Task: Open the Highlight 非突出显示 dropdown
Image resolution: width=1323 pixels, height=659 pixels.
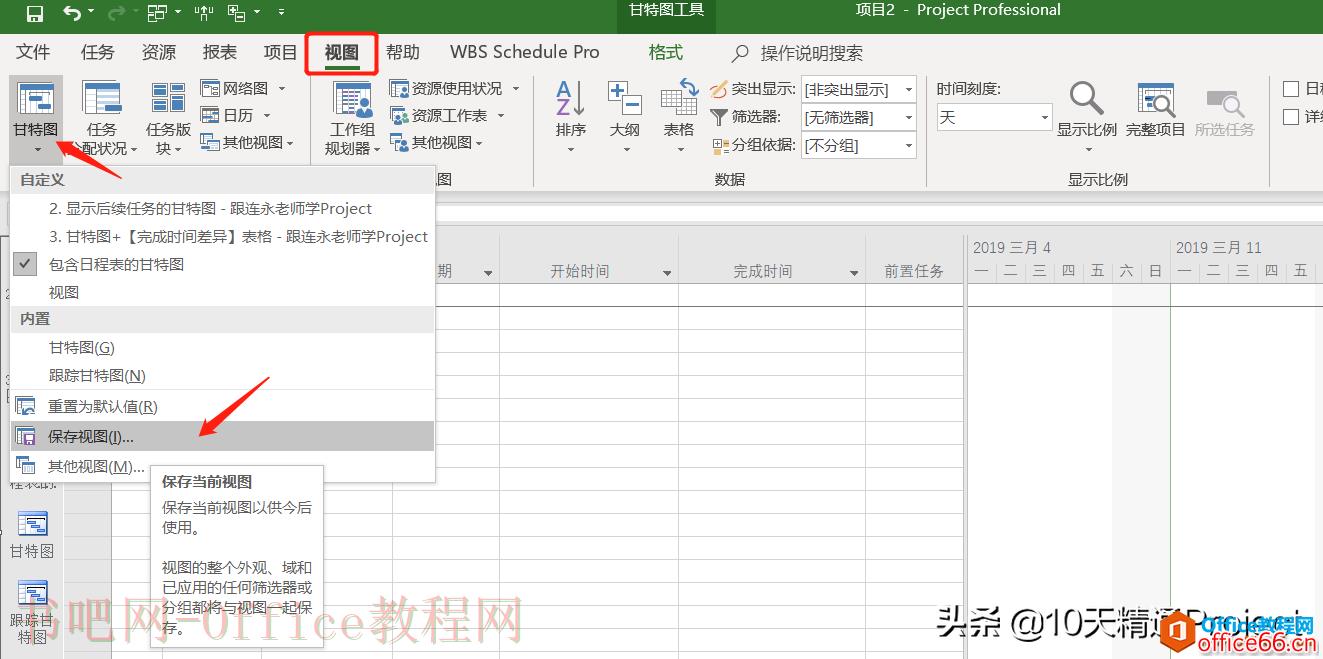Action: pos(908,90)
